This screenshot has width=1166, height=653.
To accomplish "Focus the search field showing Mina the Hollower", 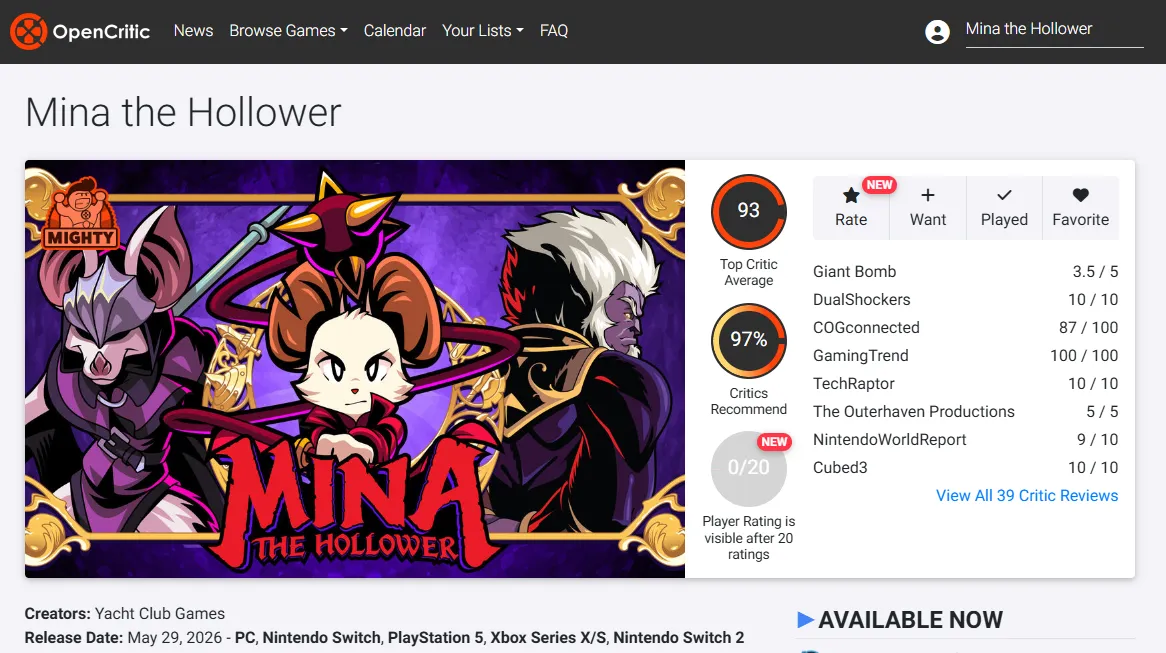I will [x=1054, y=29].
